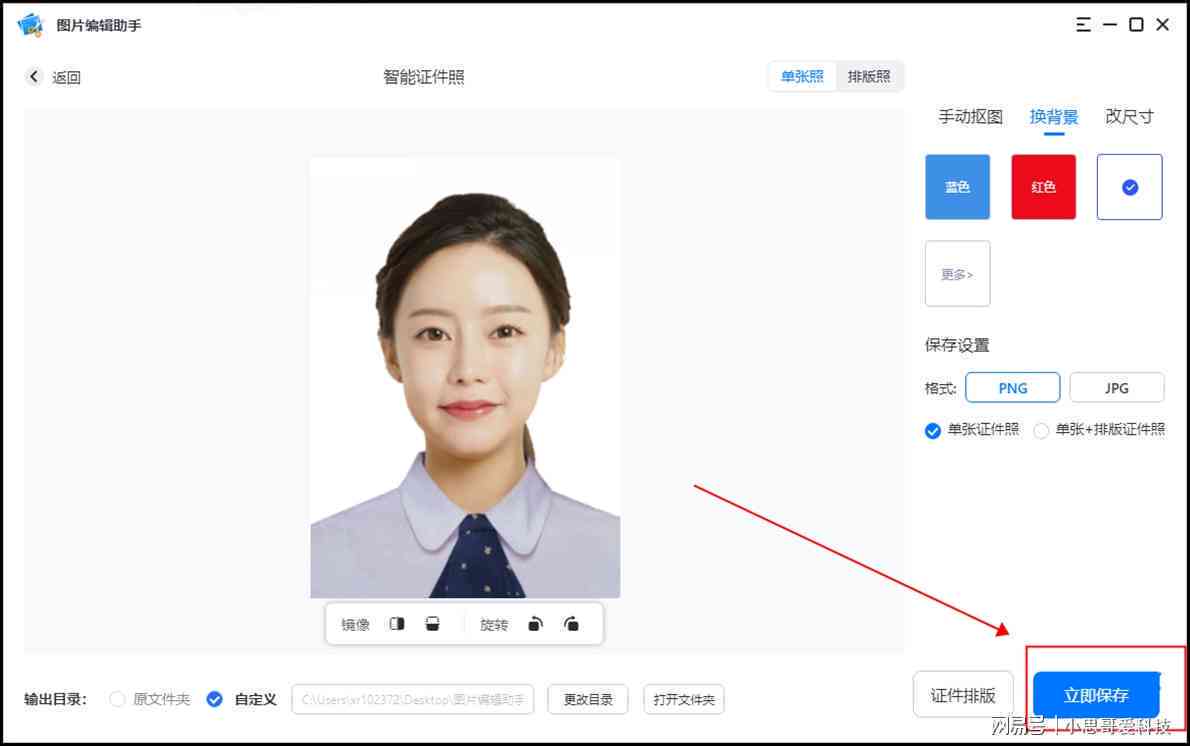Viewport: 1190px width, 746px height.
Task: Open the title bar menu icon
Action: coord(1083,25)
